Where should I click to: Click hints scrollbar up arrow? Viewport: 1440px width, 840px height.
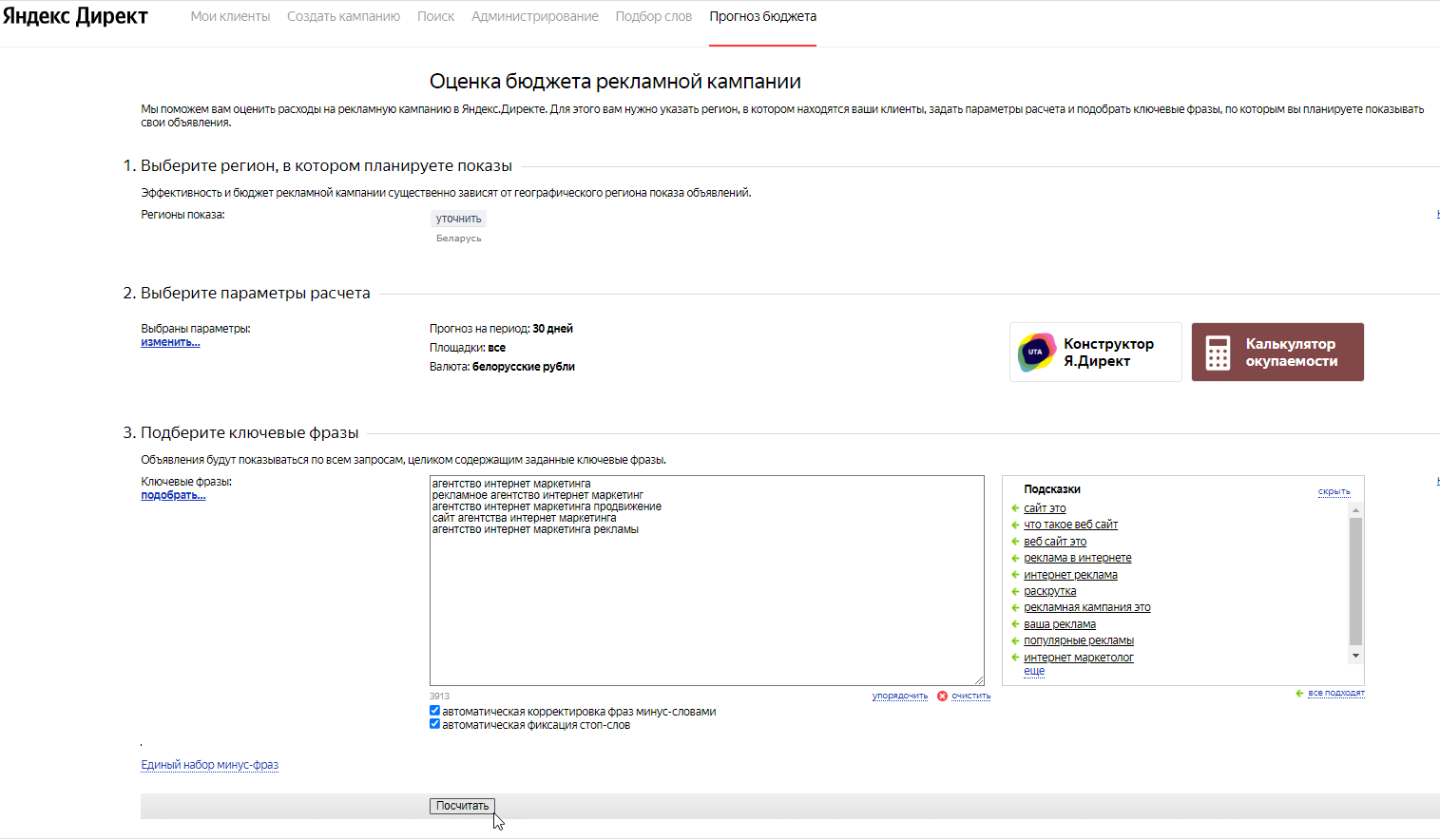tap(1355, 510)
